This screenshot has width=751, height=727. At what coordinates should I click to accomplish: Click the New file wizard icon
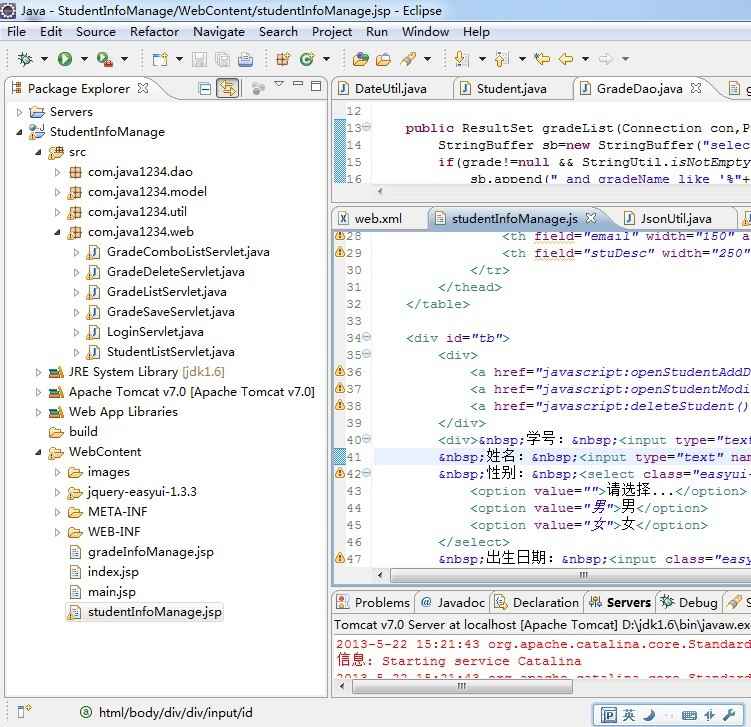[x=160, y=59]
